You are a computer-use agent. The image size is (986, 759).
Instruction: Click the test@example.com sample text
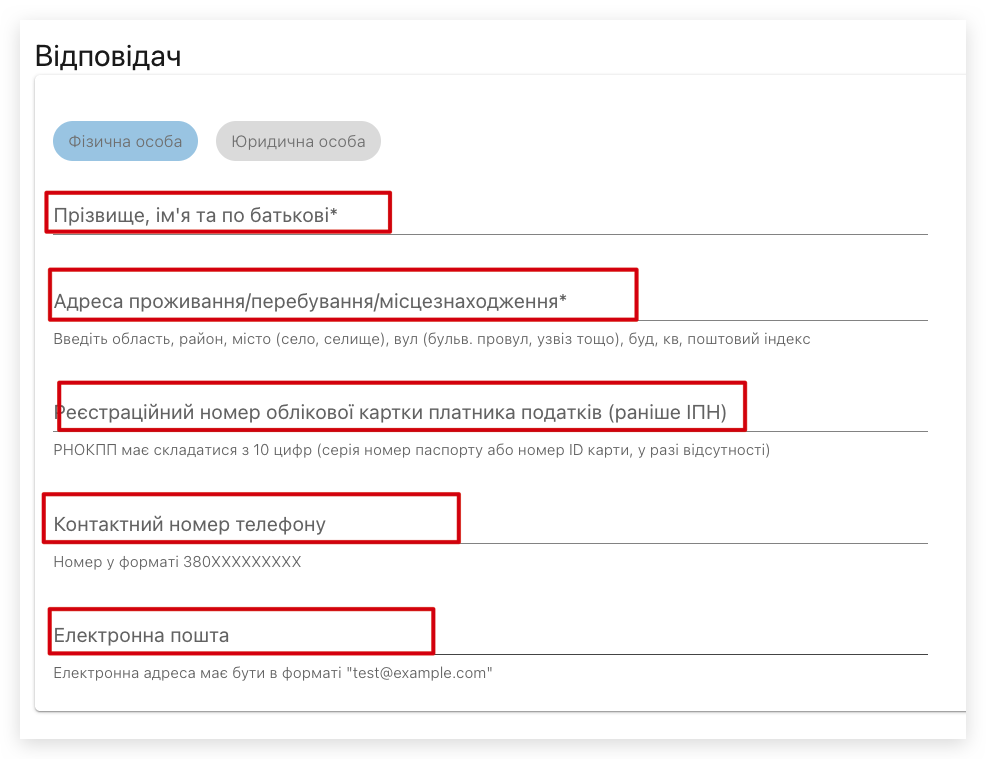[420, 673]
